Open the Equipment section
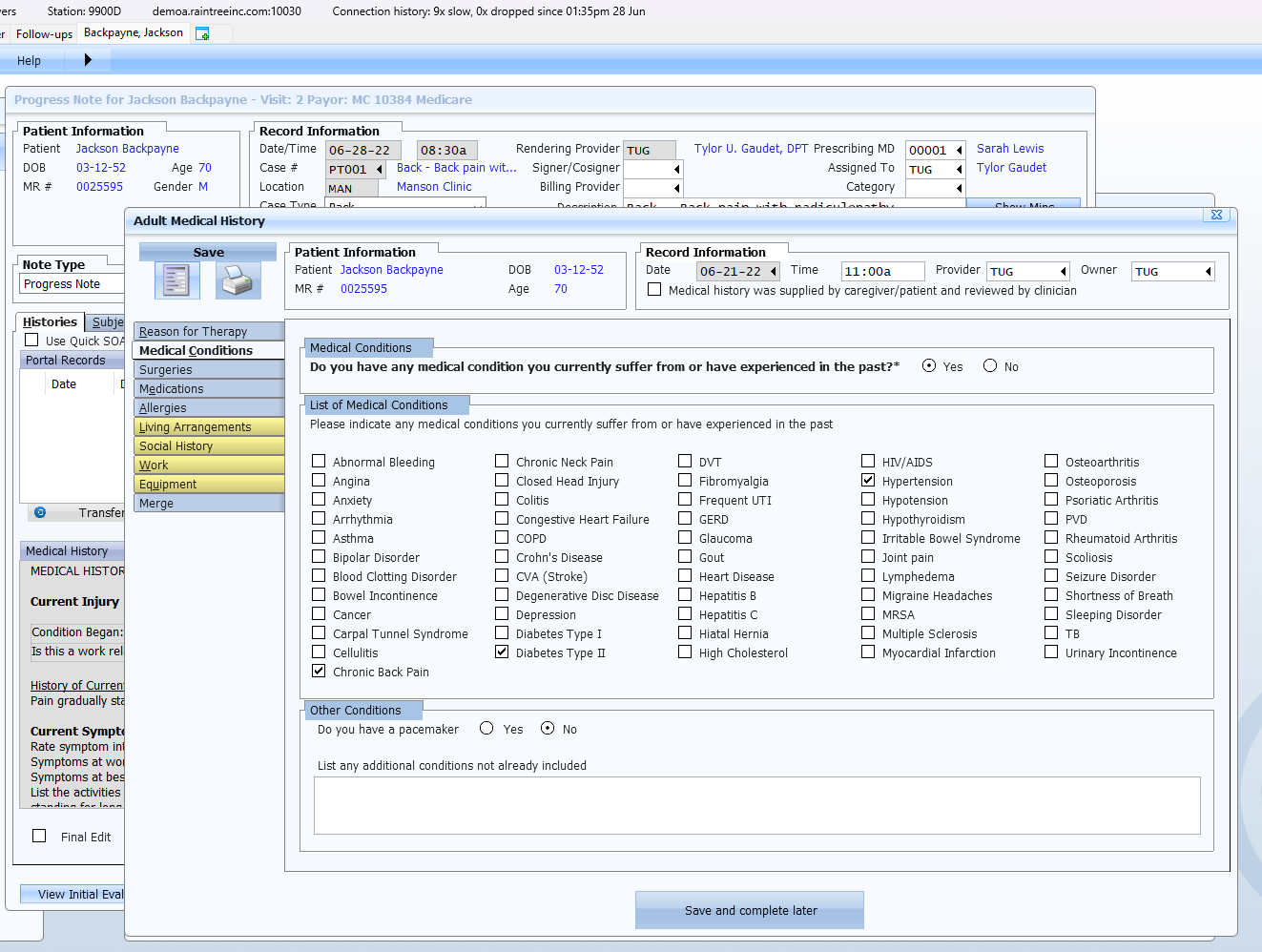Image resolution: width=1262 pixels, height=952 pixels. (209, 484)
